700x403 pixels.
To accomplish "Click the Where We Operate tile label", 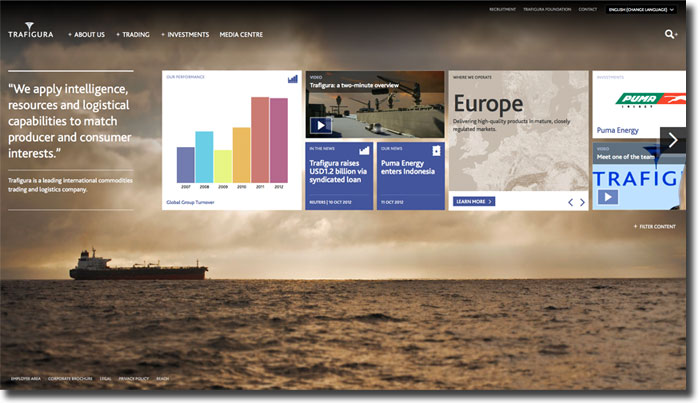I will click(x=472, y=78).
